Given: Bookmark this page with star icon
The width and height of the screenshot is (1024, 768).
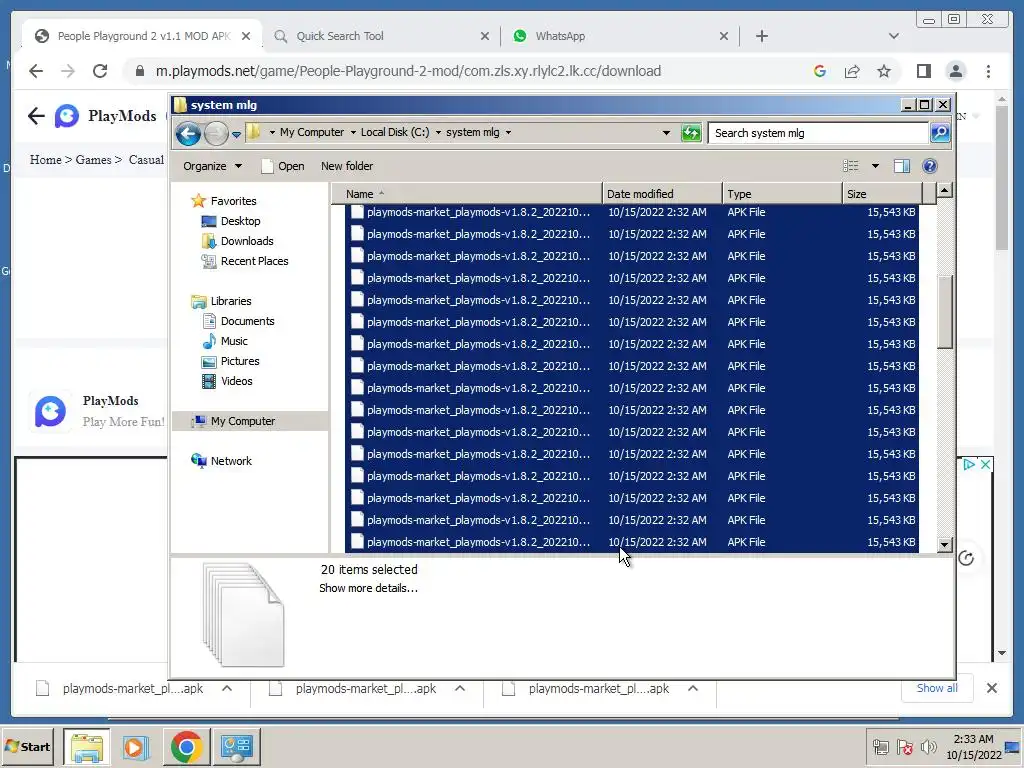Looking at the screenshot, I should click(x=884, y=71).
